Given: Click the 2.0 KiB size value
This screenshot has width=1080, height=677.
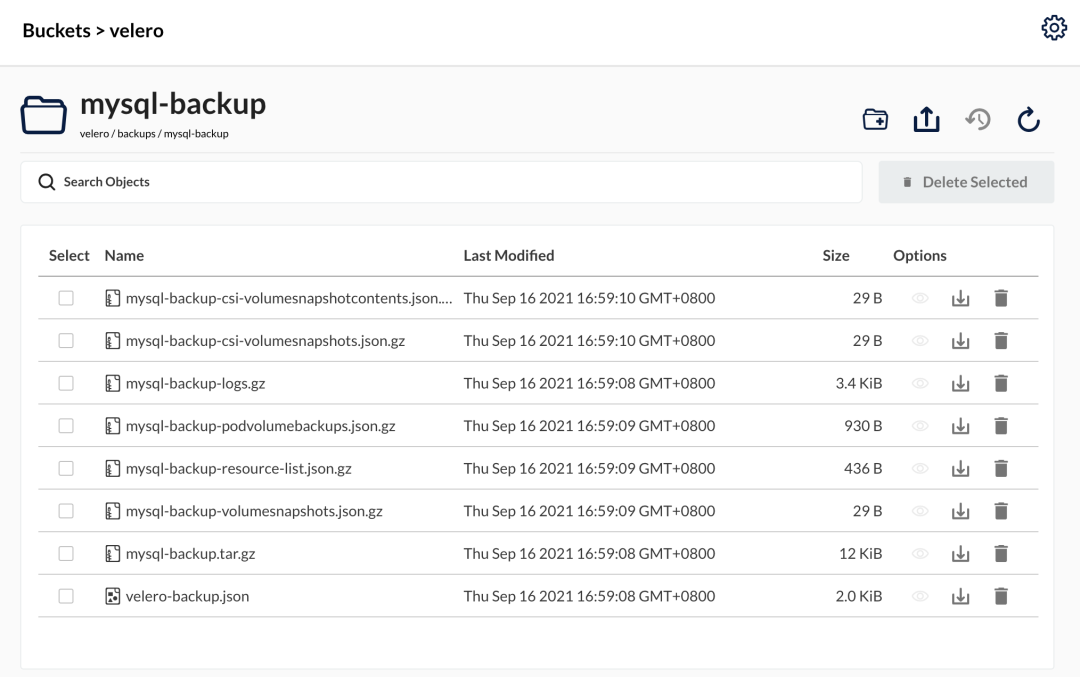Looking at the screenshot, I should point(859,596).
